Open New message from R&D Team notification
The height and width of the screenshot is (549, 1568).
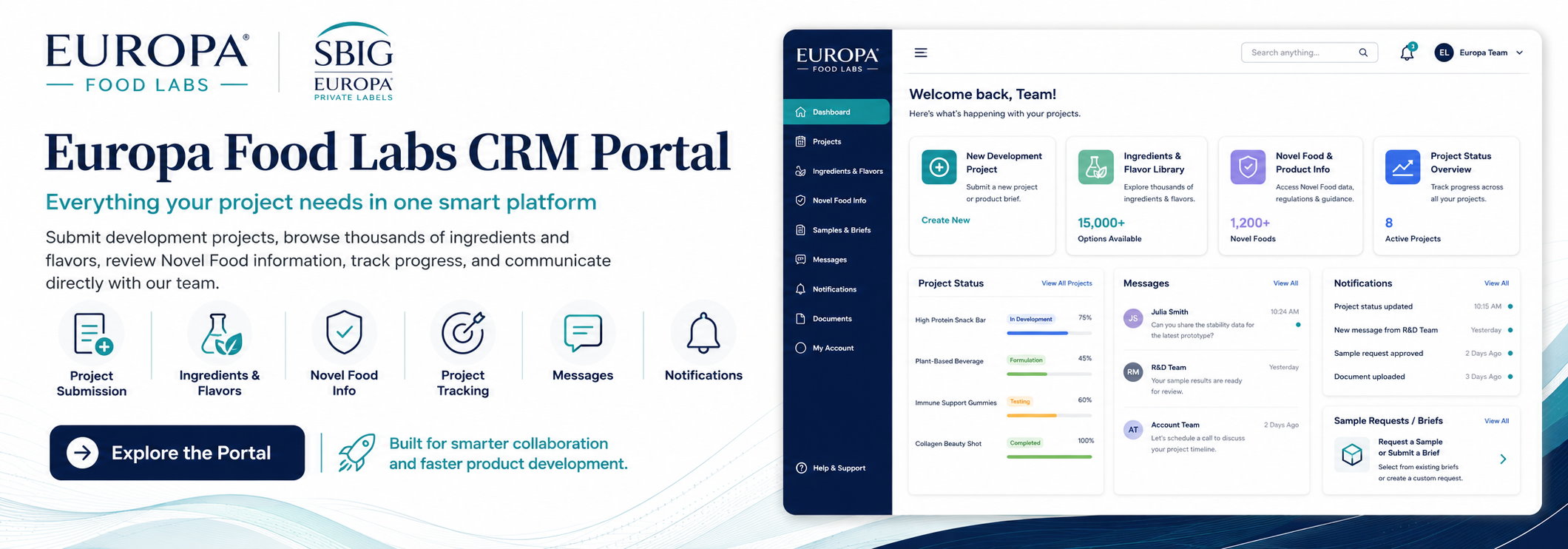(1422, 330)
